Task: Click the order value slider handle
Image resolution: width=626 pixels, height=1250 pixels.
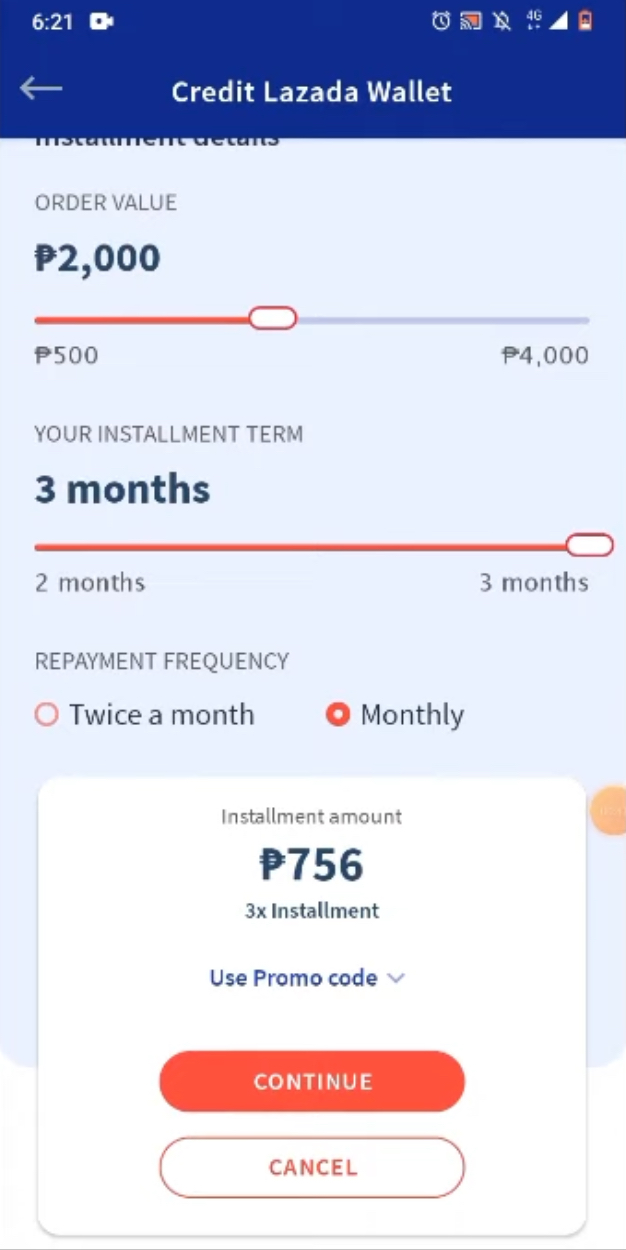Action: (x=272, y=319)
